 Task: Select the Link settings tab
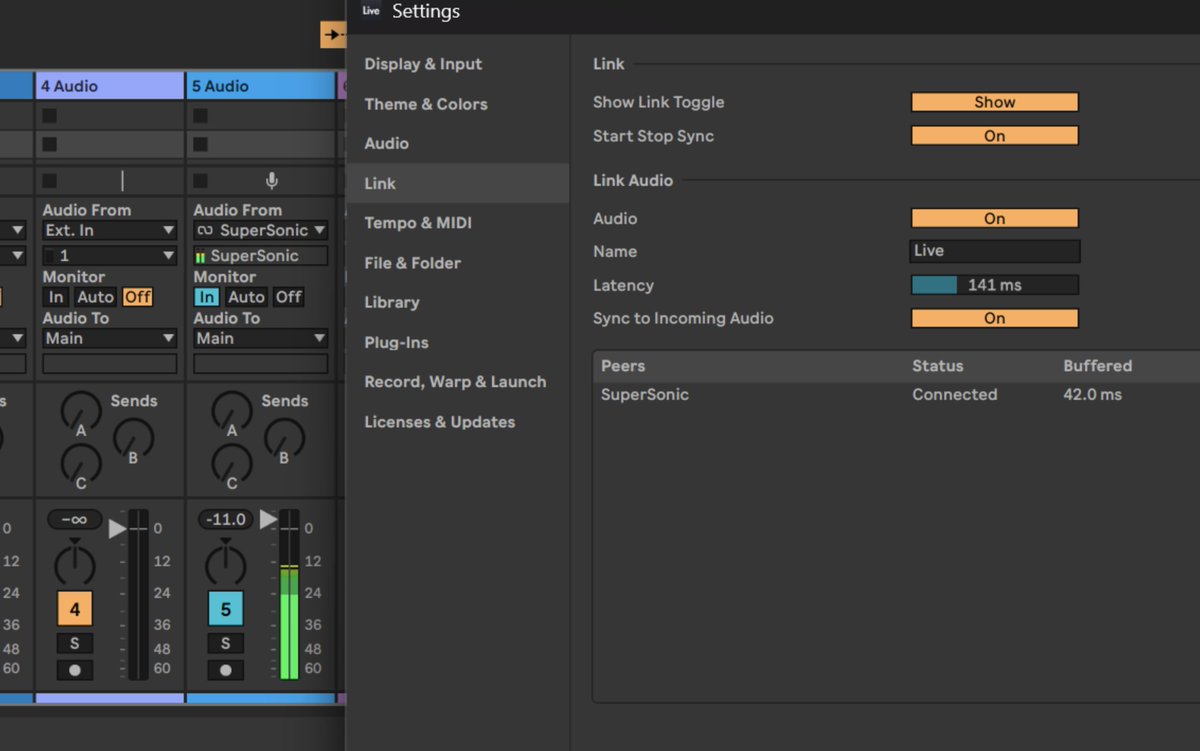[x=458, y=184]
